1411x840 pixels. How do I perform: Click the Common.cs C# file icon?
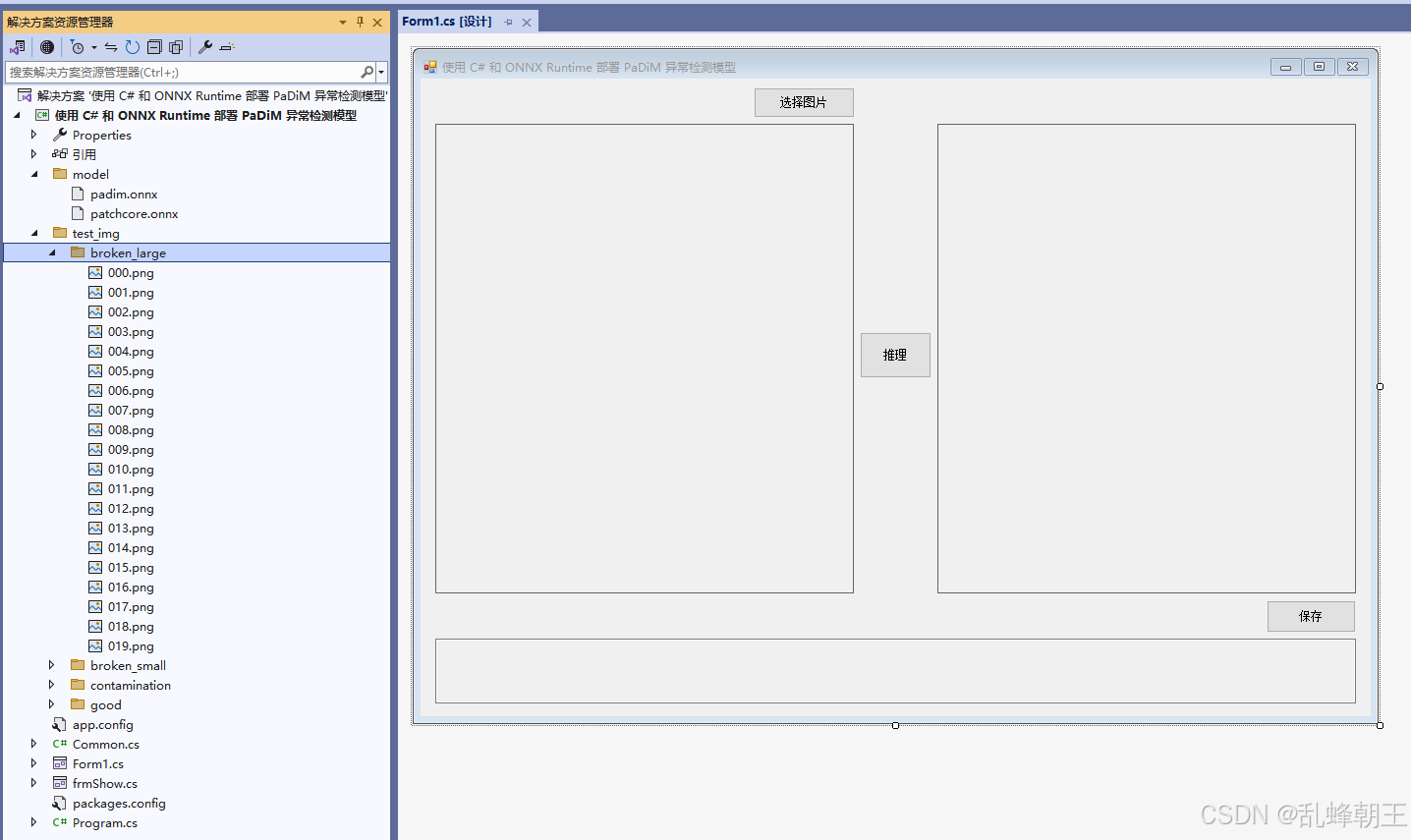click(x=60, y=744)
